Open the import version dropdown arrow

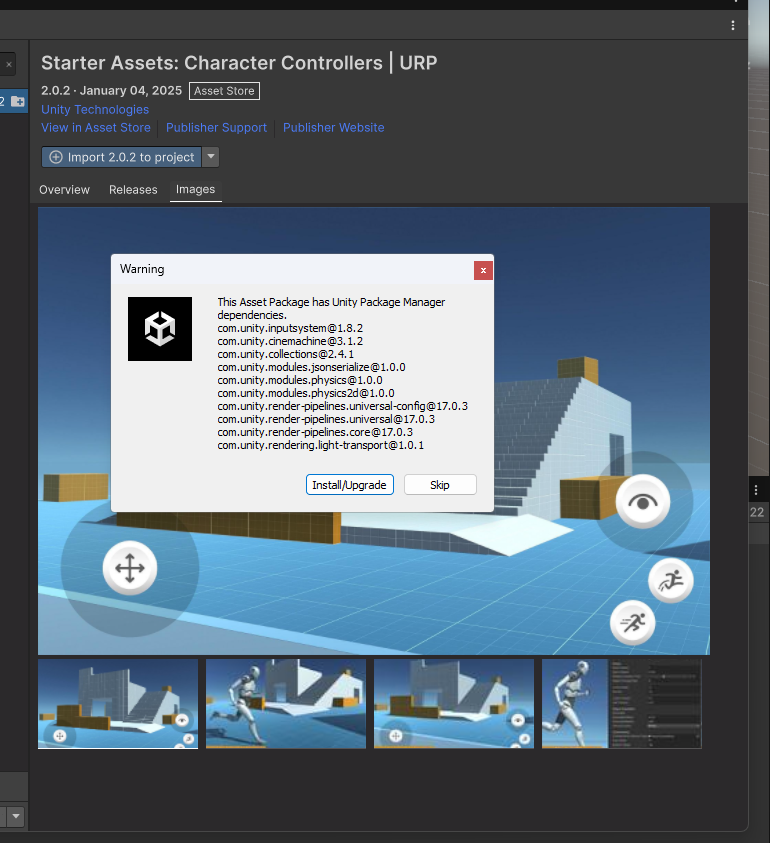coord(211,157)
